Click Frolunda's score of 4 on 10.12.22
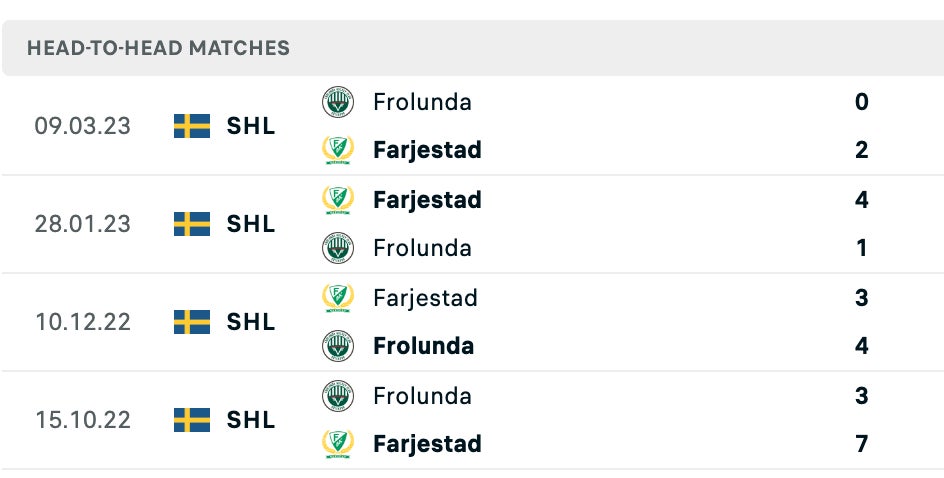This screenshot has height=478, width=944. (x=862, y=346)
